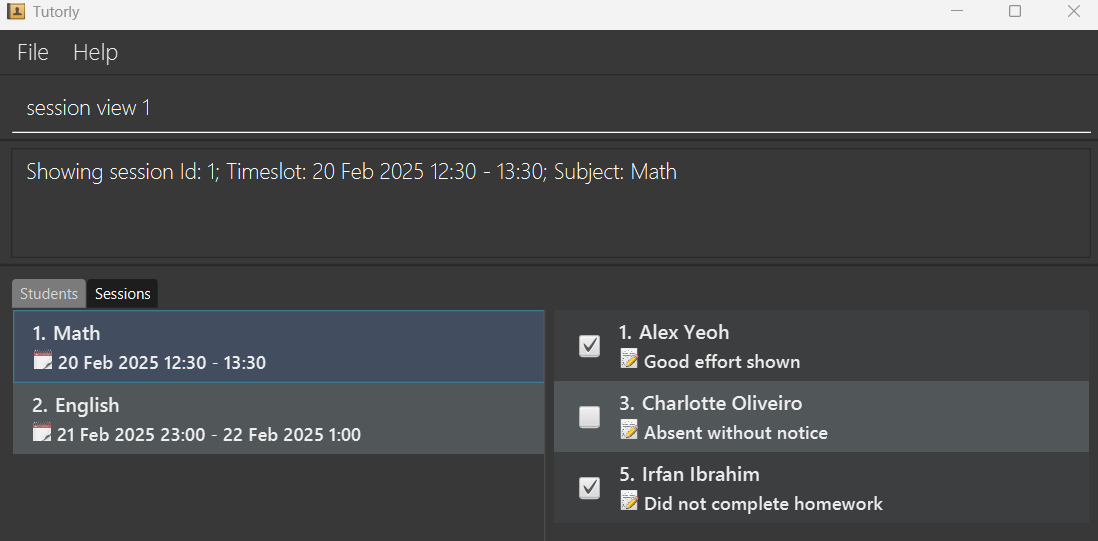
Task: Select the English session entry
Action: (279, 419)
